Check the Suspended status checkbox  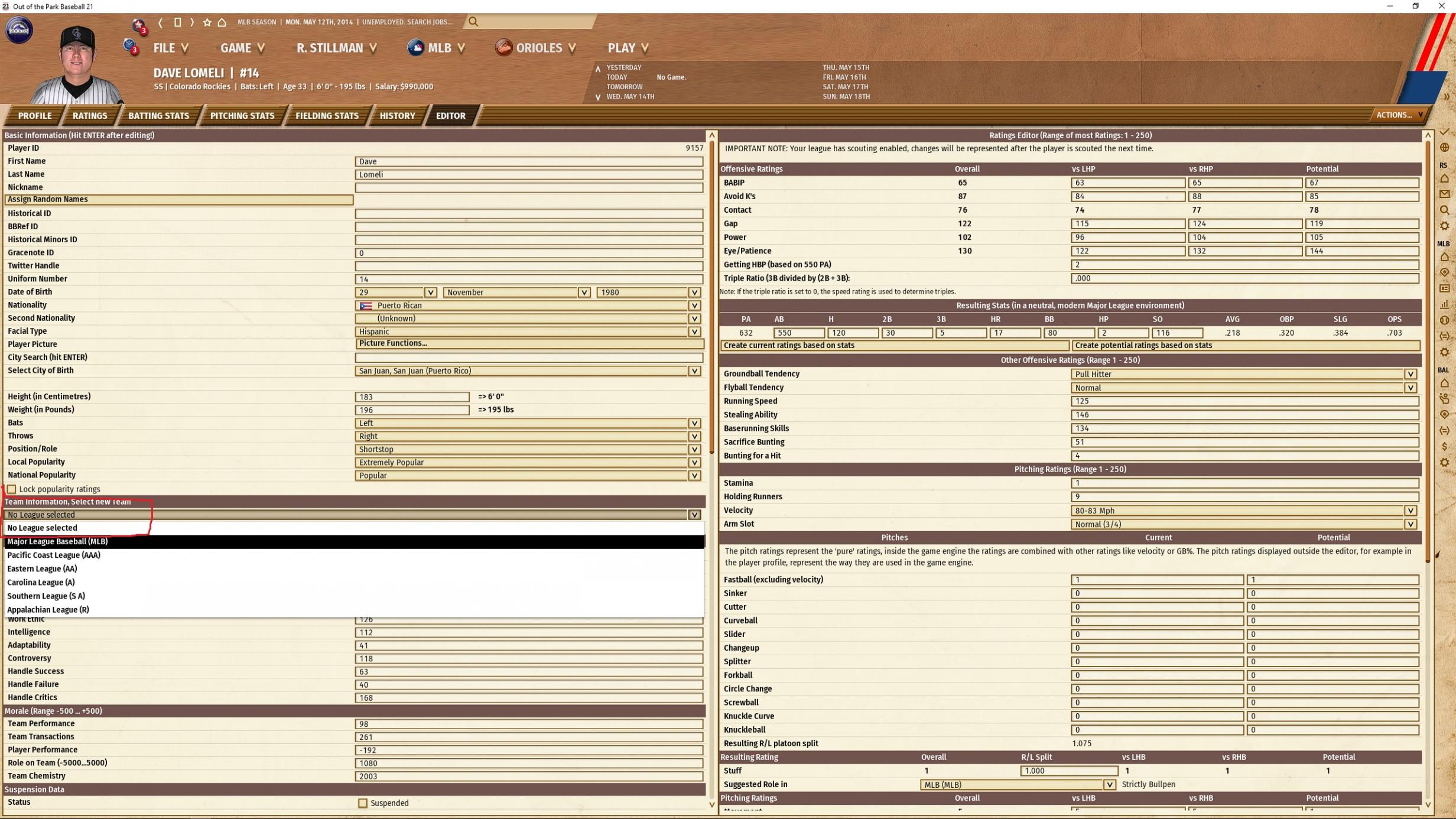pyautogui.click(x=363, y=803)
